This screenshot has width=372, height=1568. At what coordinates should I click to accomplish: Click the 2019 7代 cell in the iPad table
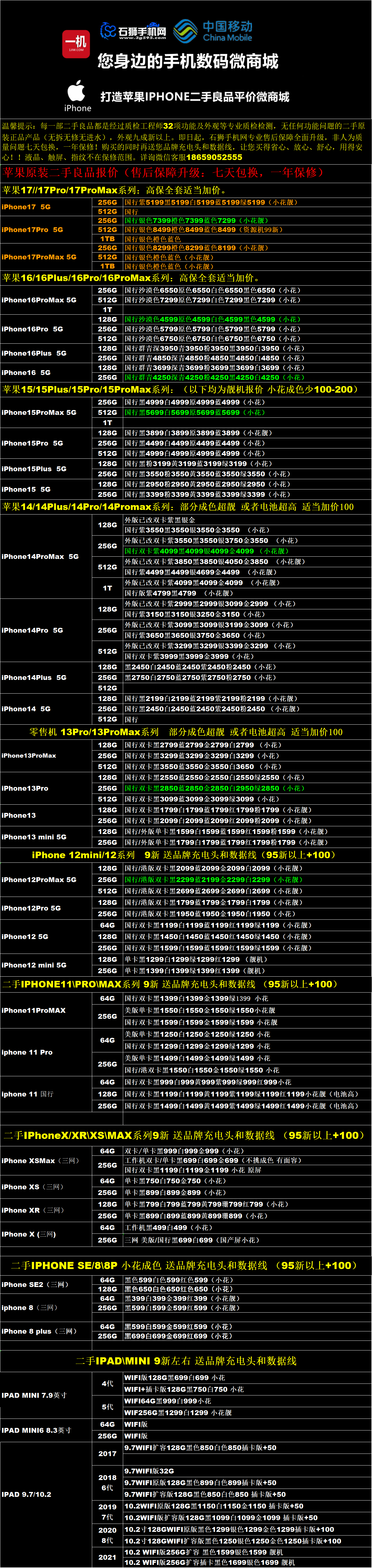108,1512
